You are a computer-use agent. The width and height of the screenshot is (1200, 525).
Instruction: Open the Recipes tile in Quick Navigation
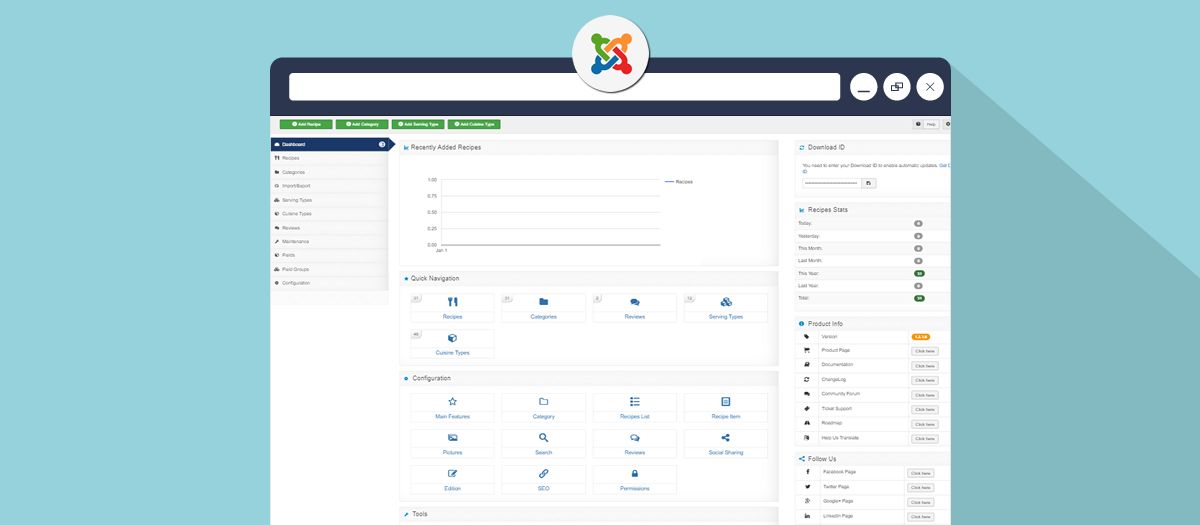coord(452,307)
